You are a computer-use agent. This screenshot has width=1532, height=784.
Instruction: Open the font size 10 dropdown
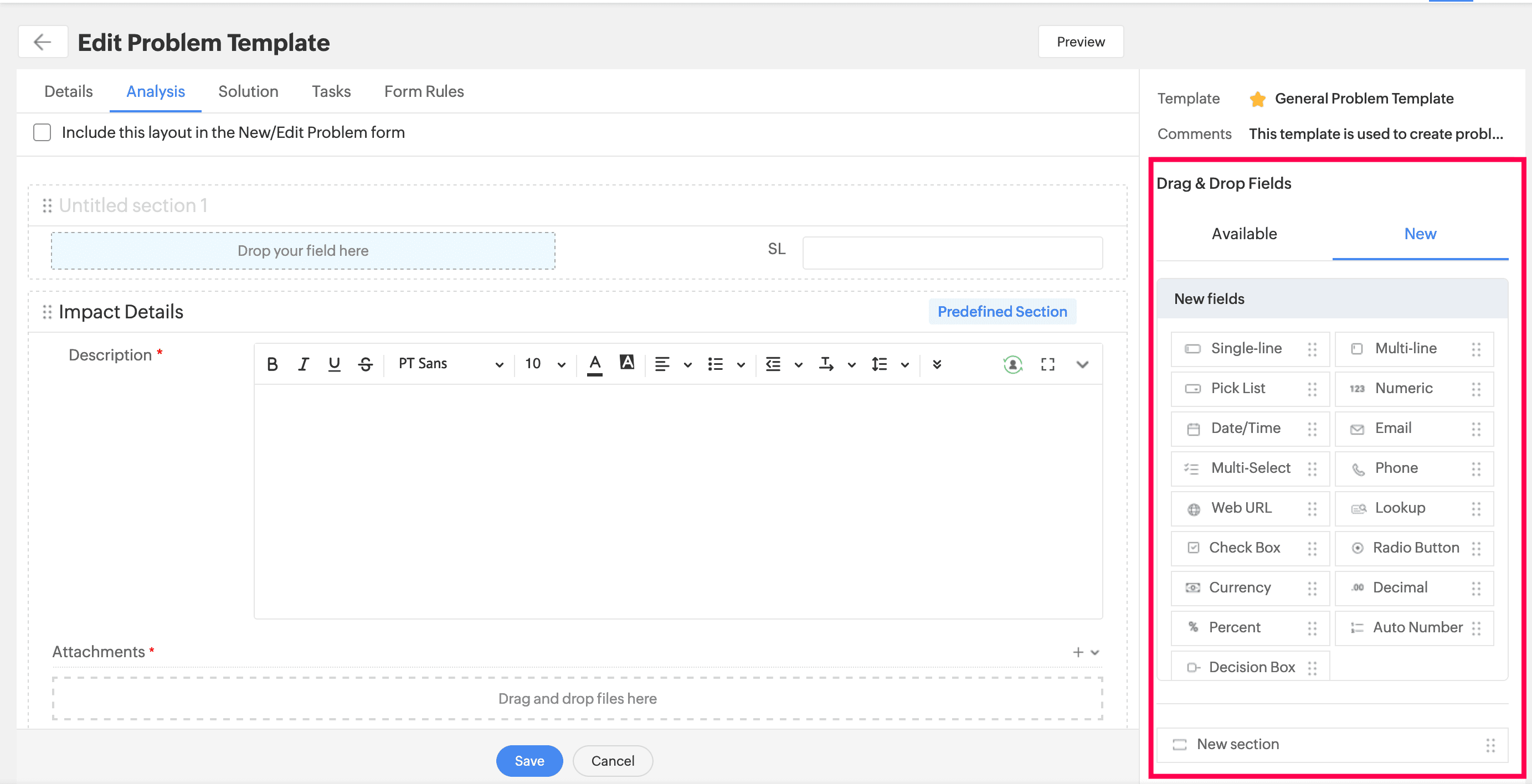coord(544,364)
